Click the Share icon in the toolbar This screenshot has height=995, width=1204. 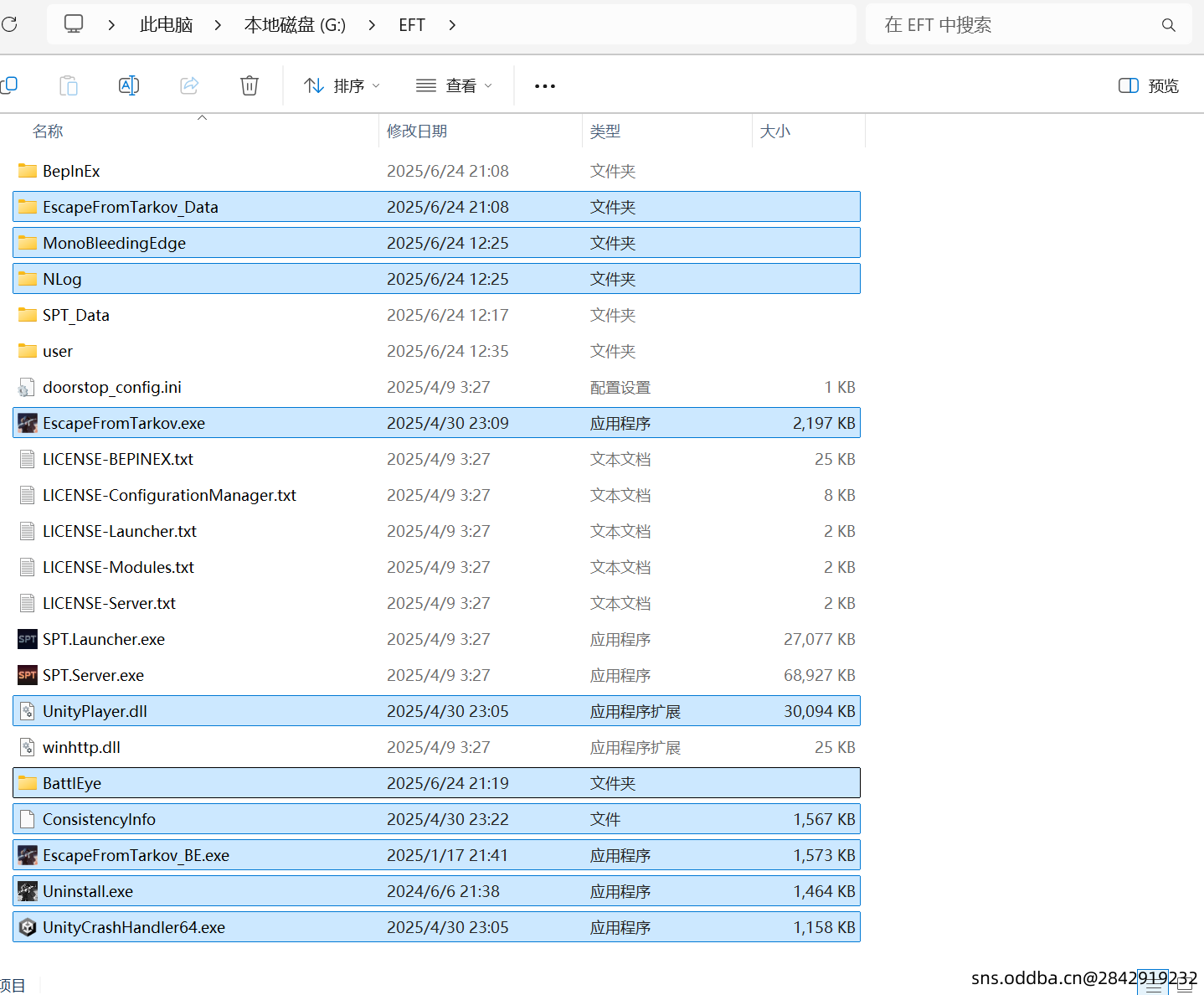(x=189, y=85)
